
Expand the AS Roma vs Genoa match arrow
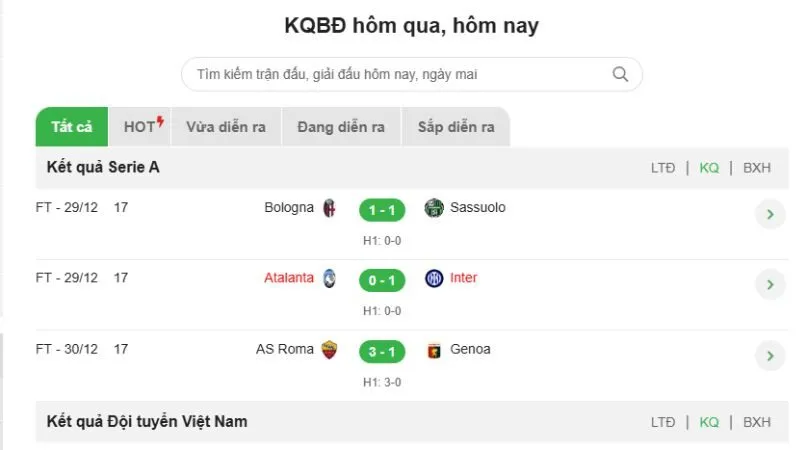pyautogui.click(x=769, y=356)
